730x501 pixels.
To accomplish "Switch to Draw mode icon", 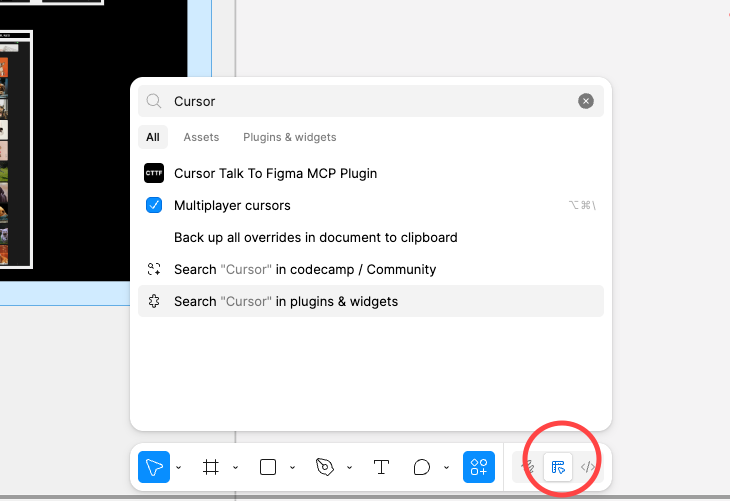I will point(528,467).
